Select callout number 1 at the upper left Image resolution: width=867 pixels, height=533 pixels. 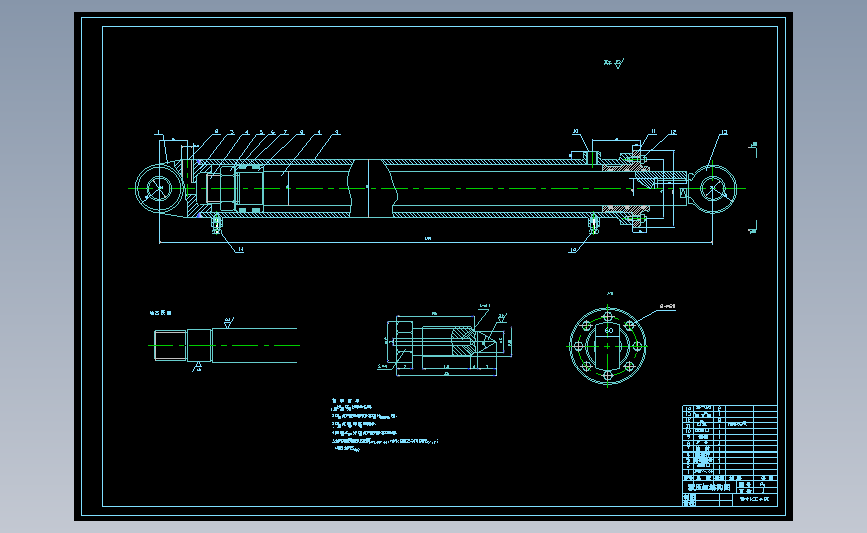(158, 133)
